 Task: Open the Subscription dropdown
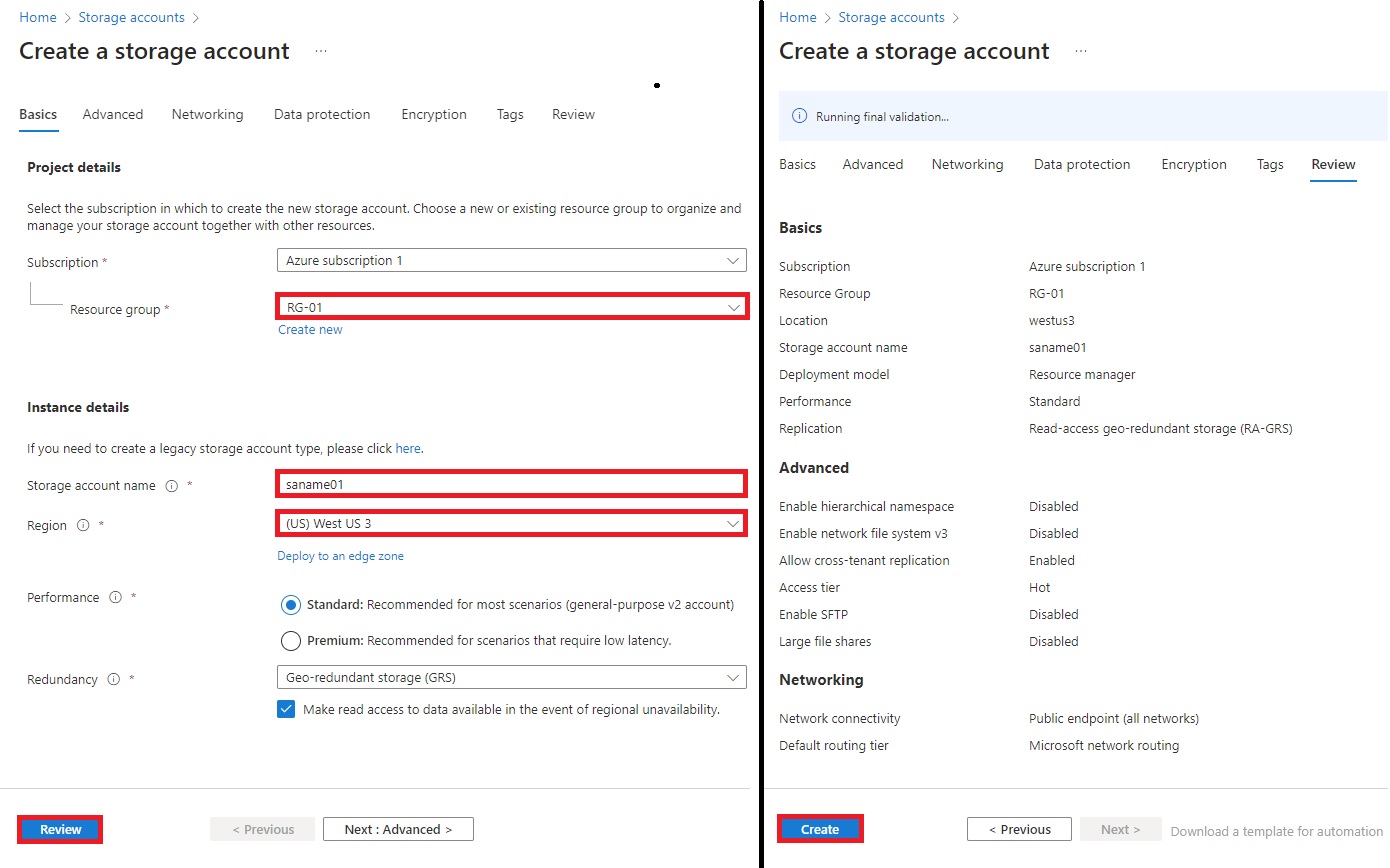point(511,260)
